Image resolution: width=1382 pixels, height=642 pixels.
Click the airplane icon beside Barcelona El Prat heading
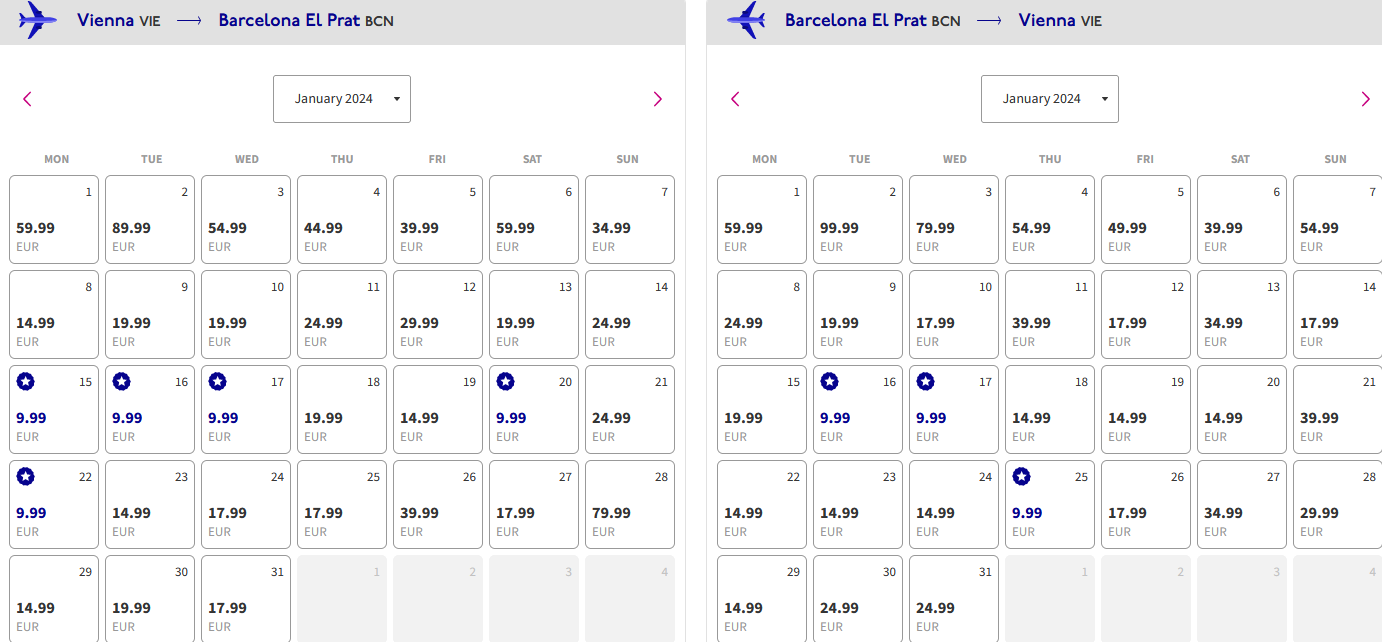click(x=746, y=20)
